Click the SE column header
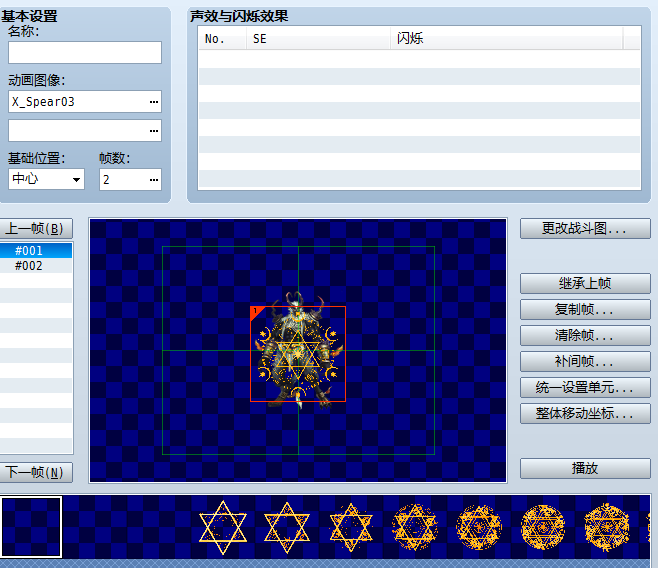Viewport: 658px width, 568px height. 319,39
